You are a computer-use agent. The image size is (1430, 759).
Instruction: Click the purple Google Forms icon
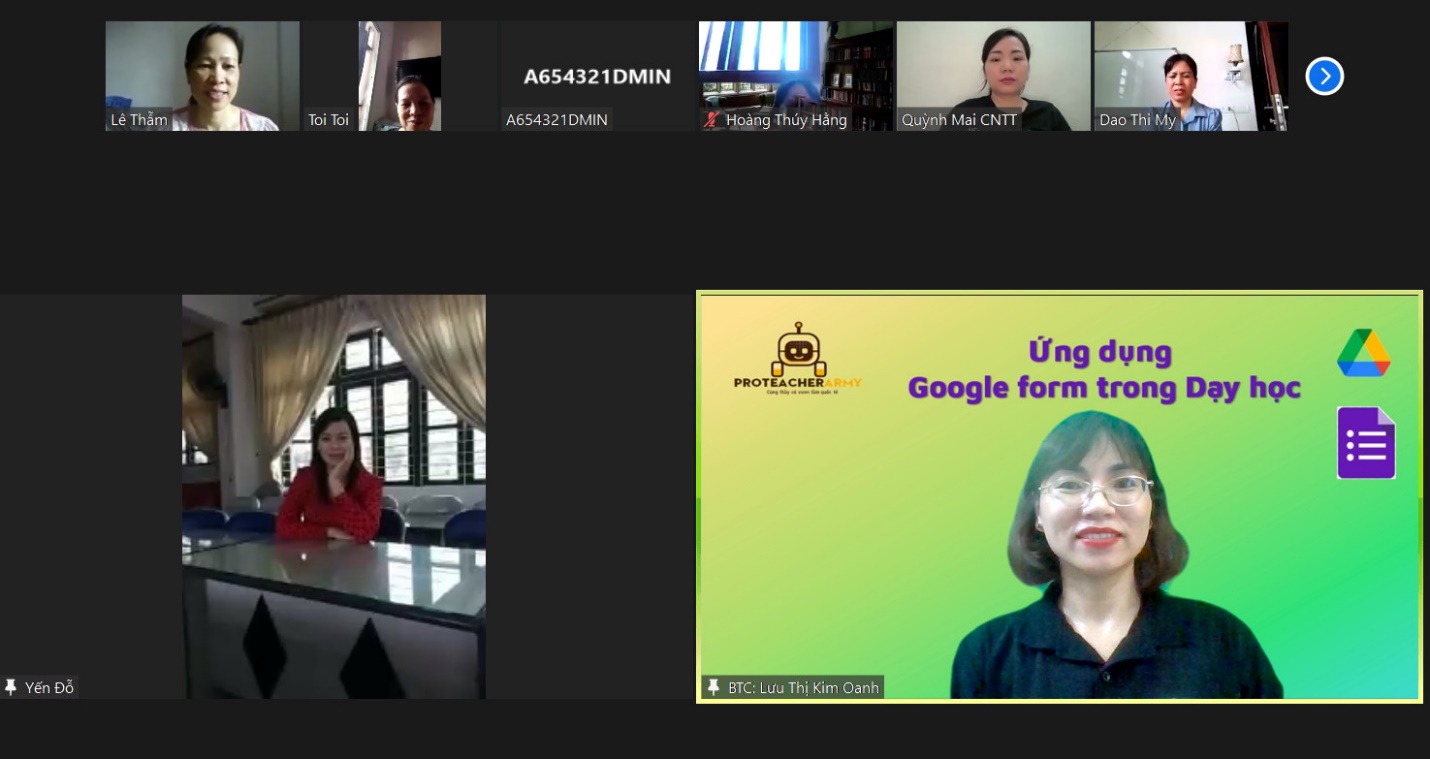[x=1366, y=443]
